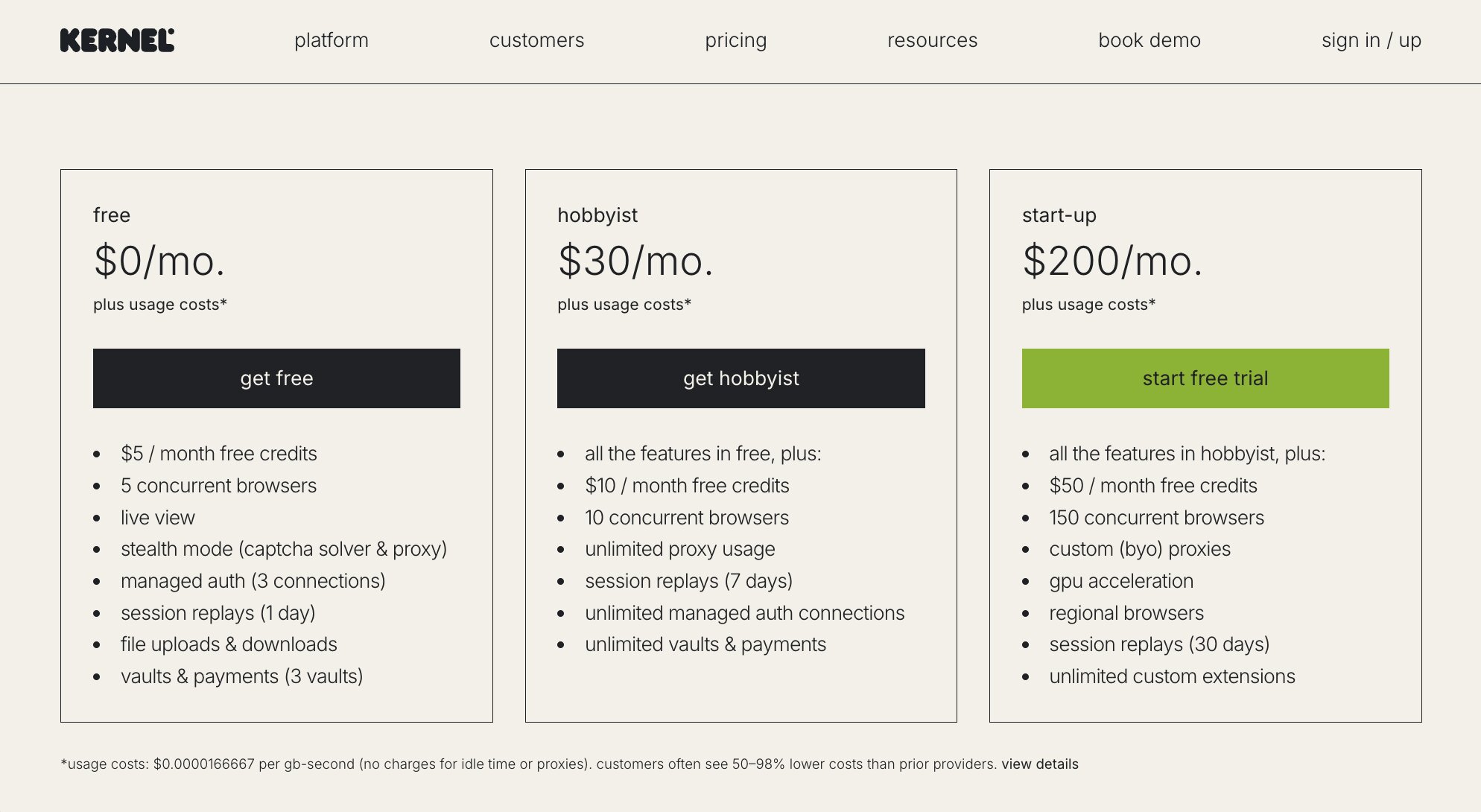Click '$10 / month free credits'
The image size is (1481, 812).
tap(687, 486)
